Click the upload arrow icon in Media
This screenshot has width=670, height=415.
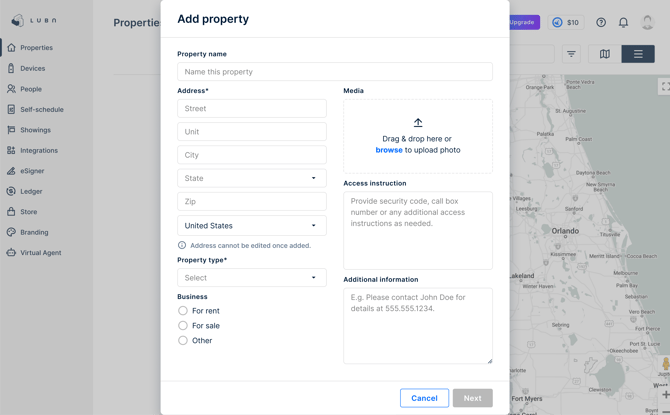pos(418,123)
